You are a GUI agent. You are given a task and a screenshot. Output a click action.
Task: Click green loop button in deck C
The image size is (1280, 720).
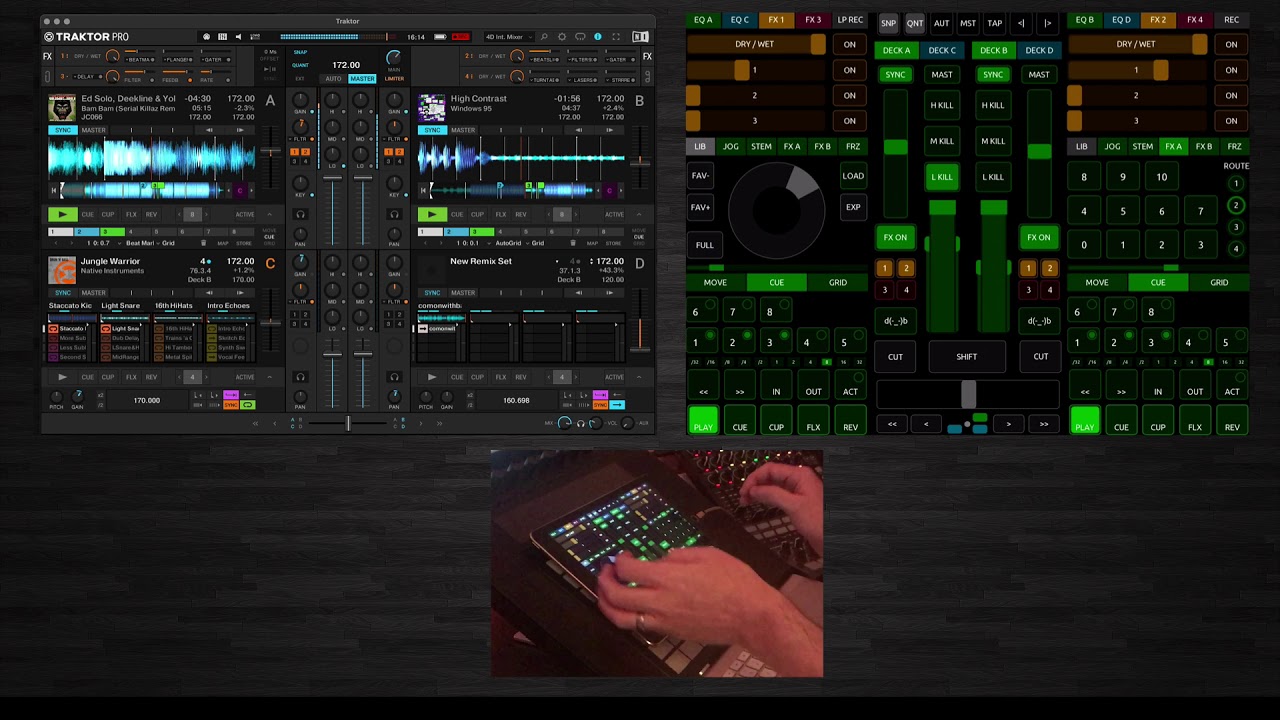(247, 404)
